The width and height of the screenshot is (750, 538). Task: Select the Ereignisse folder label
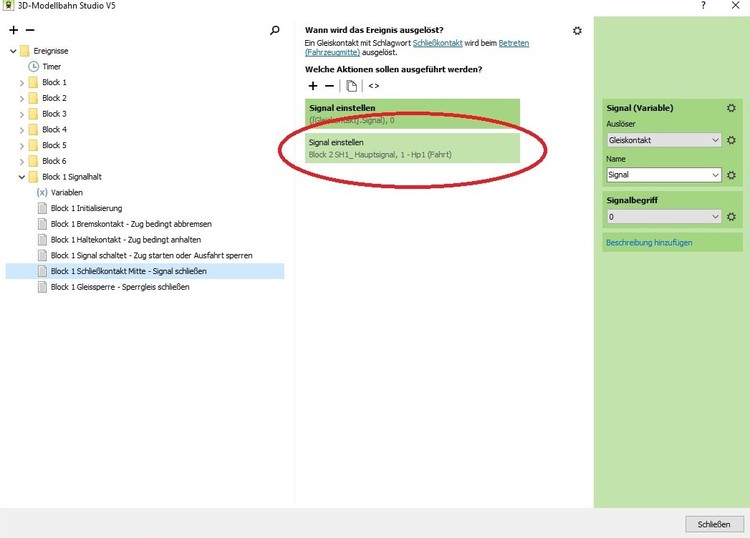point(51,51)
